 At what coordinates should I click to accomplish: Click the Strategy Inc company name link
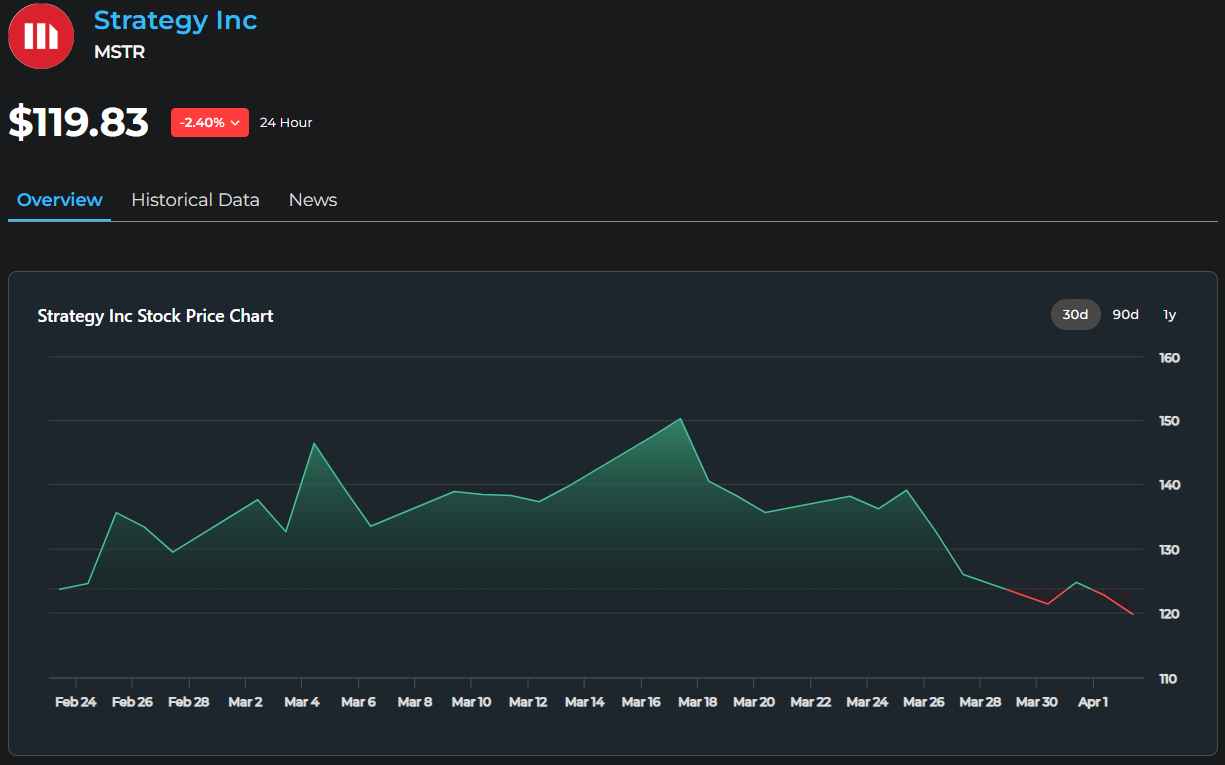click(x=175, y=20)
